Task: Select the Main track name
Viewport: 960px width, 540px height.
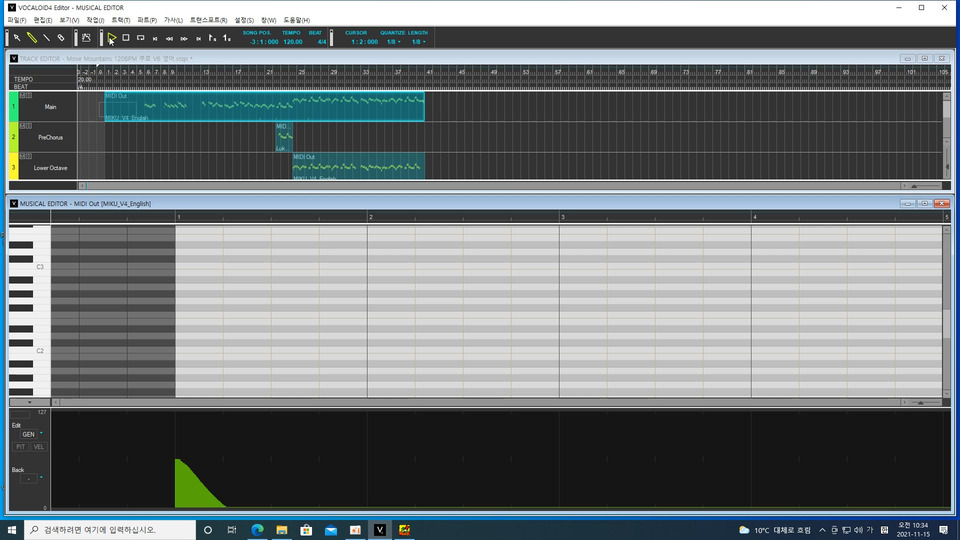Action: pos(50,107)
